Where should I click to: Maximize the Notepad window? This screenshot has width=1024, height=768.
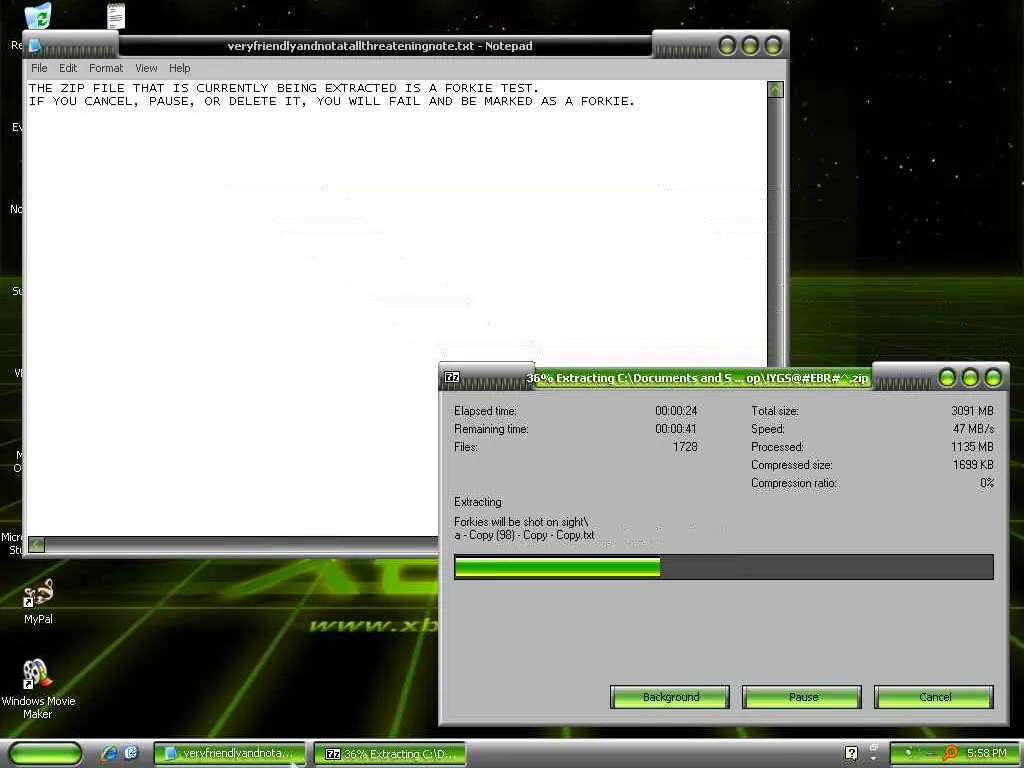tap(750, 46)
